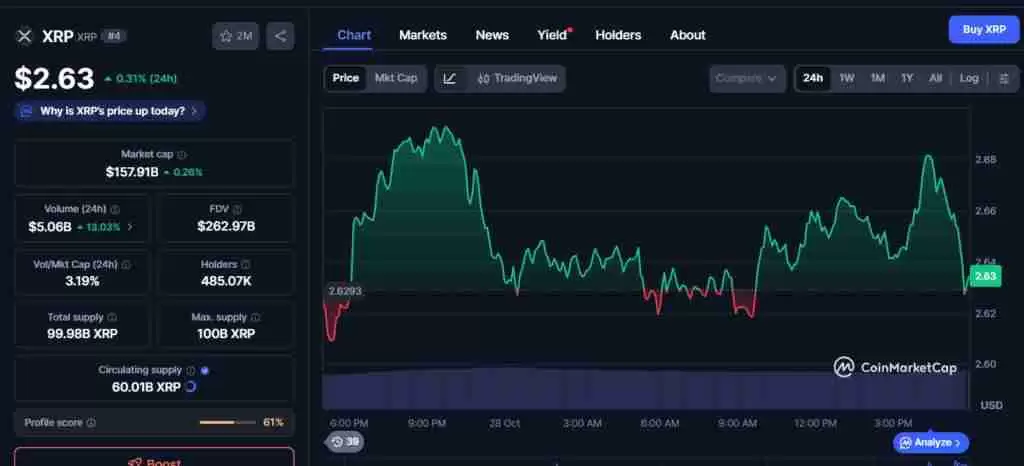The image size is (1024, 466).
Task: Click Market cap info icon
Action: (x=182, y=155)
